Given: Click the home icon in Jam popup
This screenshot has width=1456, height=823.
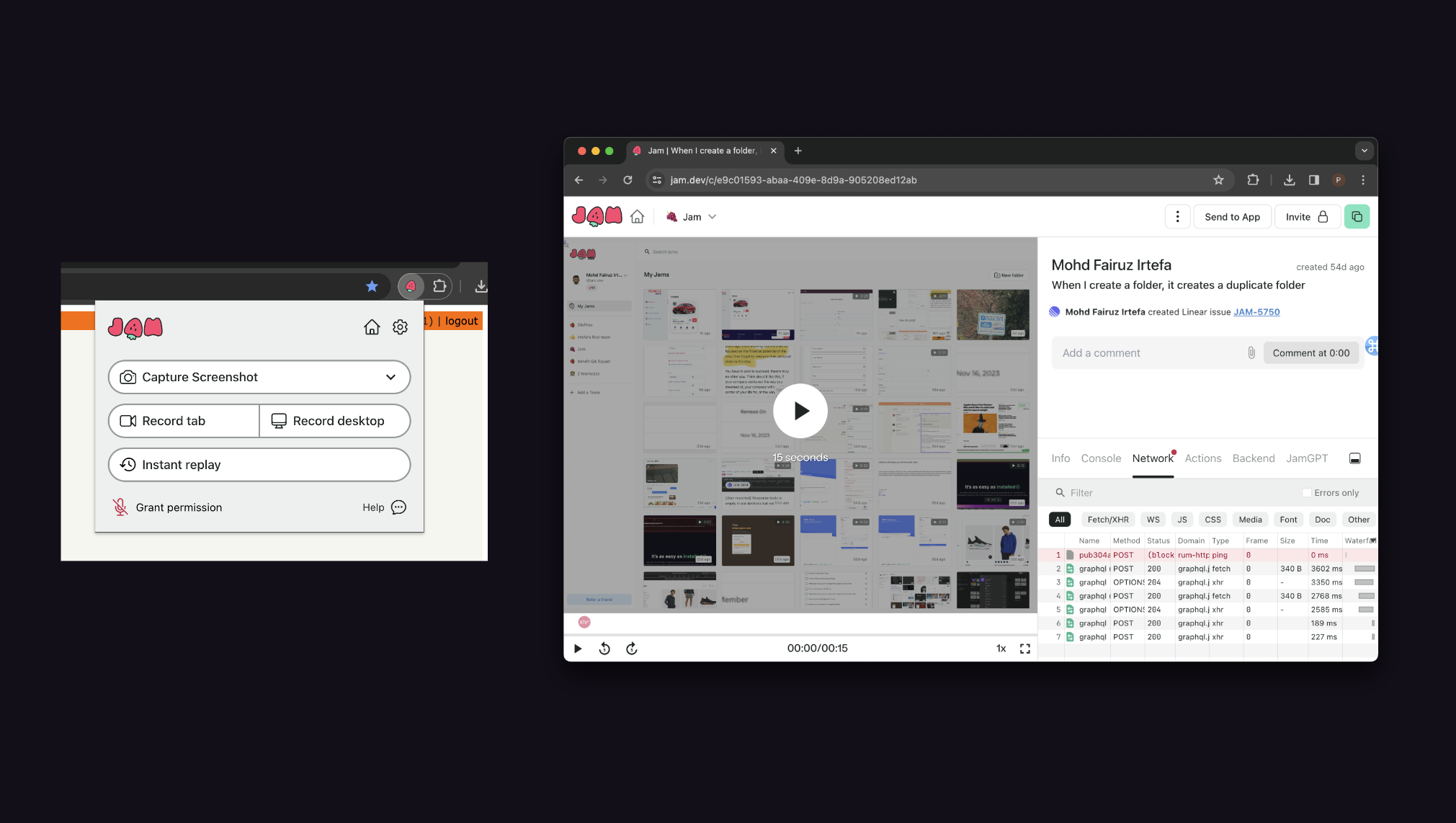Looking at the screenshot, I should [372, 327].
